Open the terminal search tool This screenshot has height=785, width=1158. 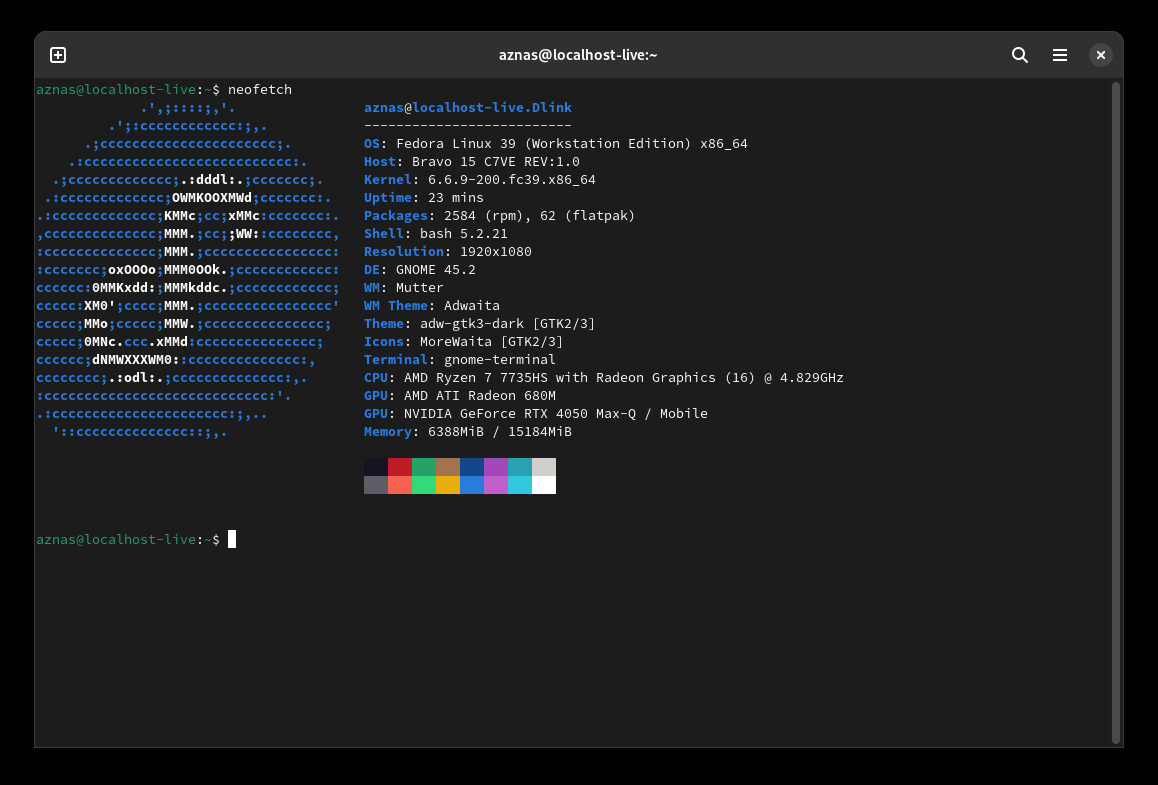click(1019, 55)
